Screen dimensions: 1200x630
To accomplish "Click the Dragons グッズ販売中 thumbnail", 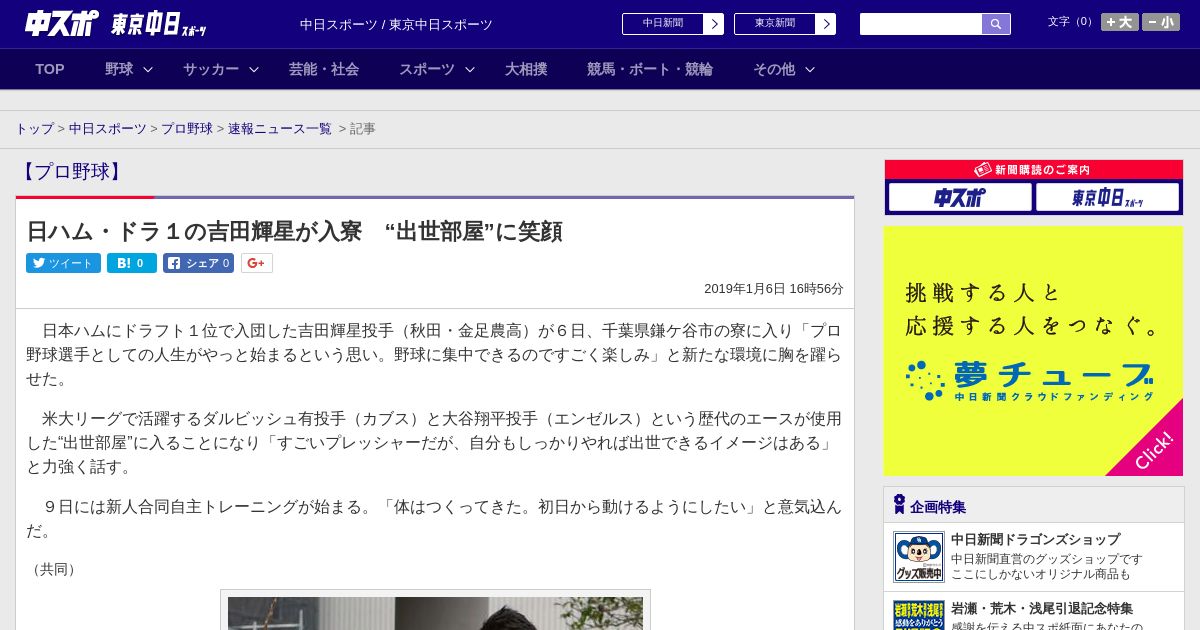I will [x=919, y=557].
